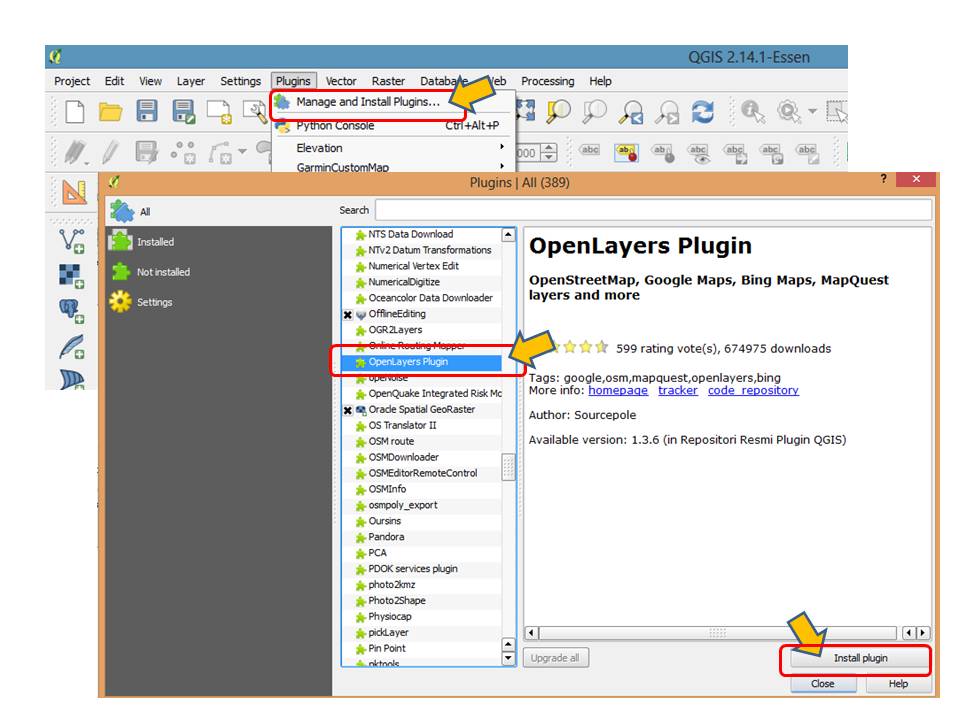The width and height of the screenshot is (960, 720).
Task: Click the Zoom to Selection magnifier icon
Action: 558,111
